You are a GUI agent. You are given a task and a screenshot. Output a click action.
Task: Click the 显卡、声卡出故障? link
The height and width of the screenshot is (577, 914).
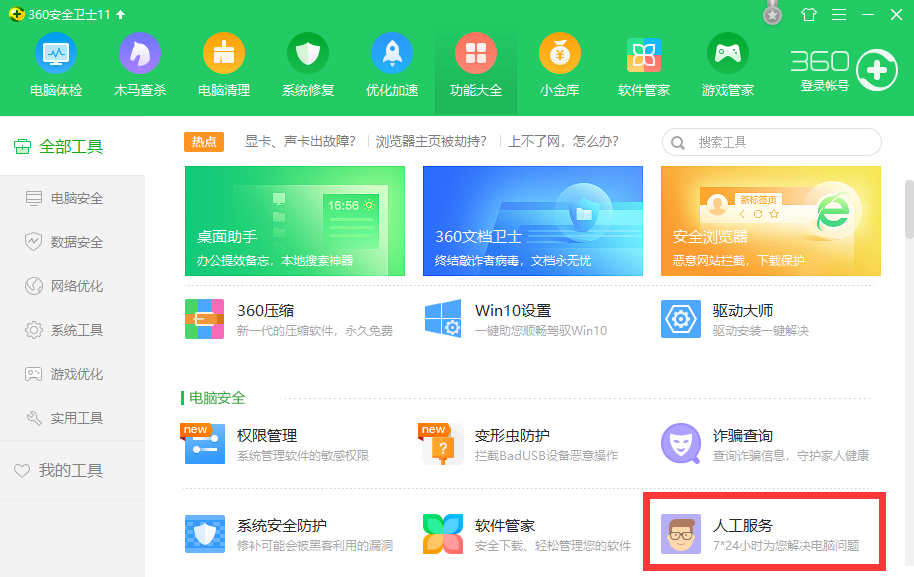coord(300,142)
